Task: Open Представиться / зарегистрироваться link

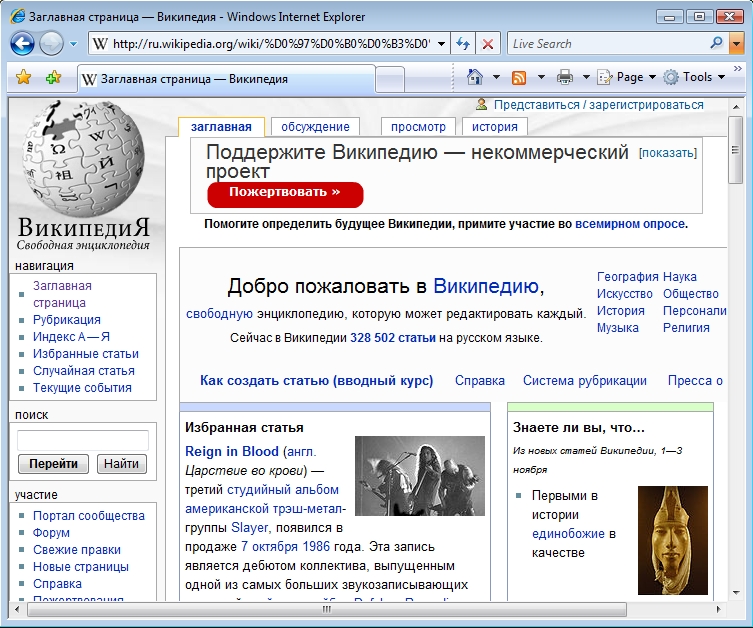Action: click(x=598, y=105)
